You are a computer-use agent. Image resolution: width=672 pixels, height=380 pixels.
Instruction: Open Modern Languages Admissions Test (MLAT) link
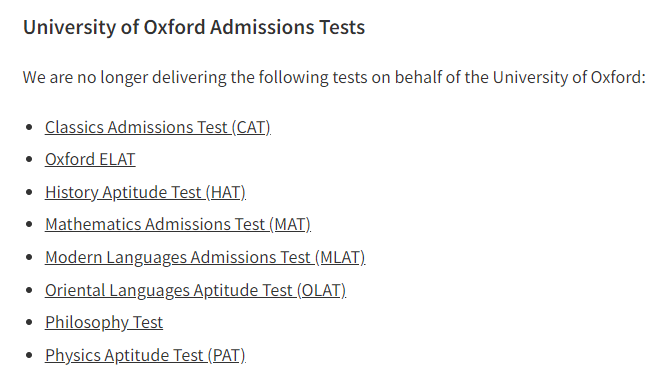click(205, 257)
